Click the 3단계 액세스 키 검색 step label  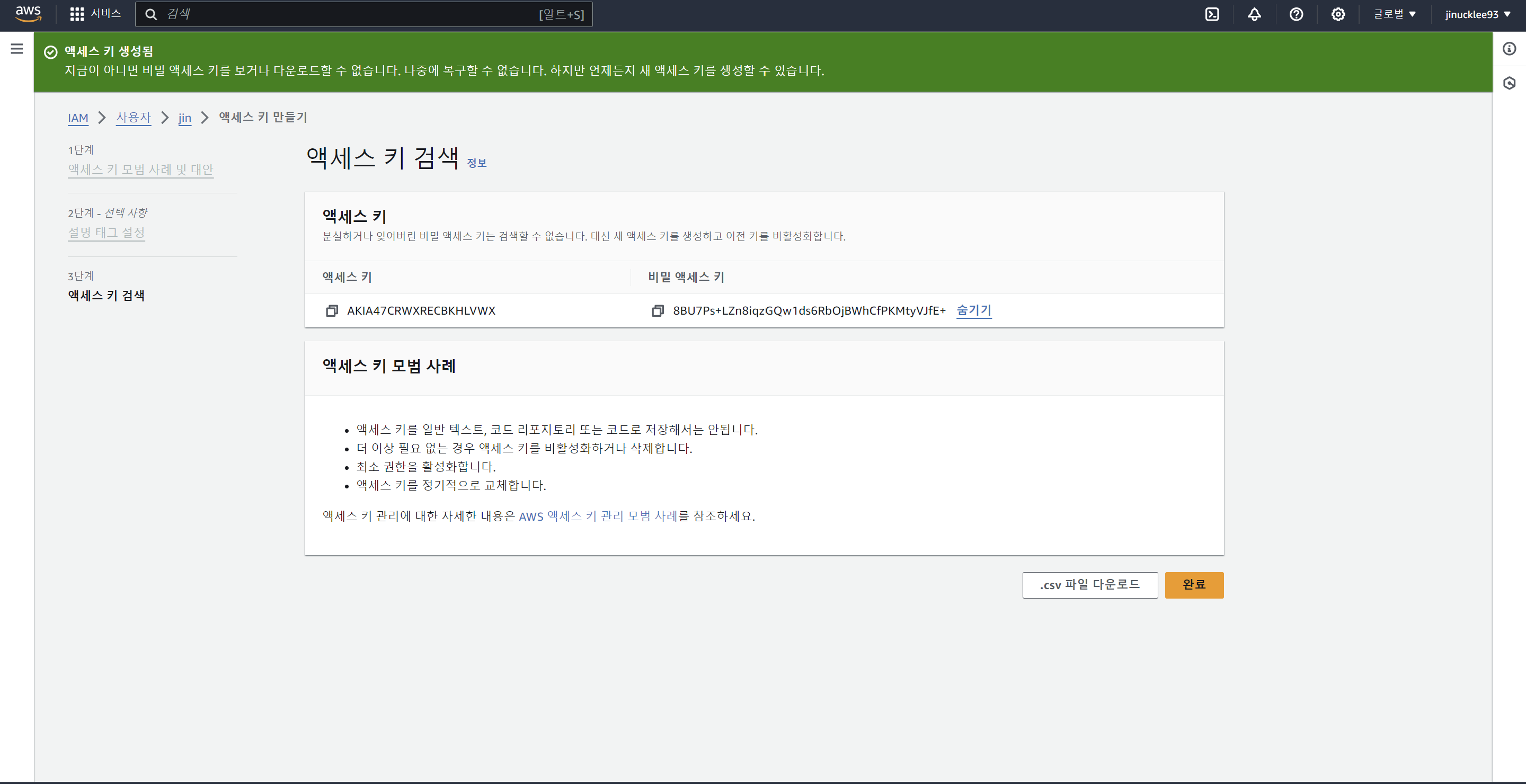pos(106,296)
